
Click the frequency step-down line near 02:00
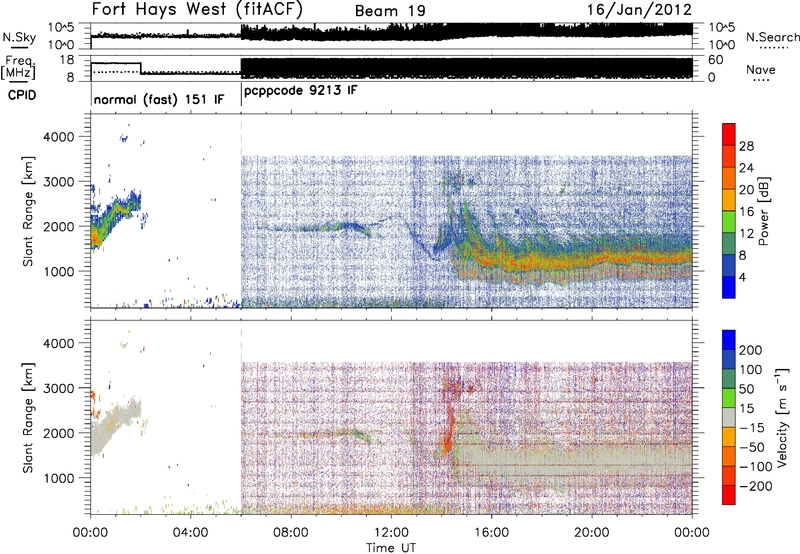point(140,68)
